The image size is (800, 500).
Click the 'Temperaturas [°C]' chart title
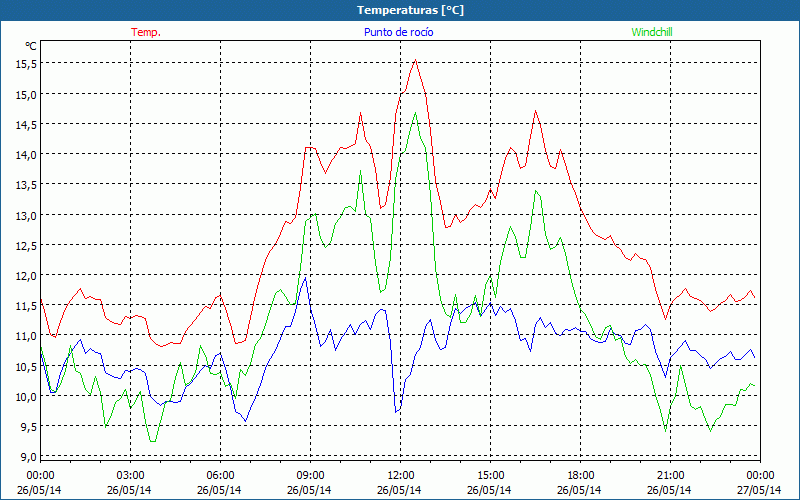(x=410, y=10)
